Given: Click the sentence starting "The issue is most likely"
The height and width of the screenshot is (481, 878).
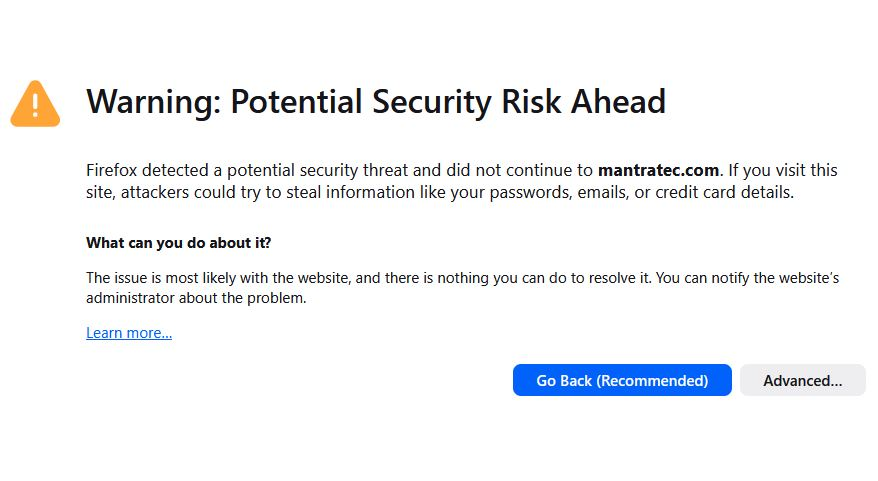Looking at the screenshot, I should pos(250,278).
